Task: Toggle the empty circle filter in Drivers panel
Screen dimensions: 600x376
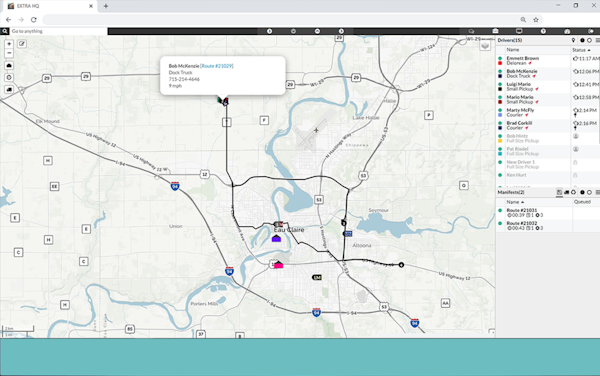Action: point(589,40)
